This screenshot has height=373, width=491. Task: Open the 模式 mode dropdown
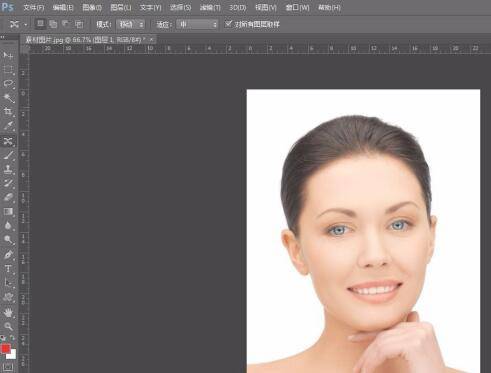(131, 24)
